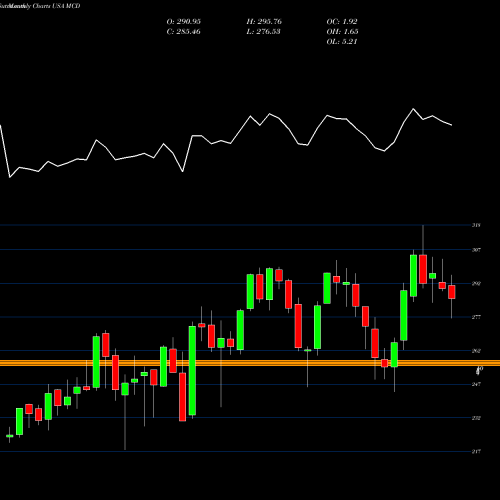500x500 pixels.
Task: Click the 292 price axis label
Action: pyautogui.click(x=476, y=284)
